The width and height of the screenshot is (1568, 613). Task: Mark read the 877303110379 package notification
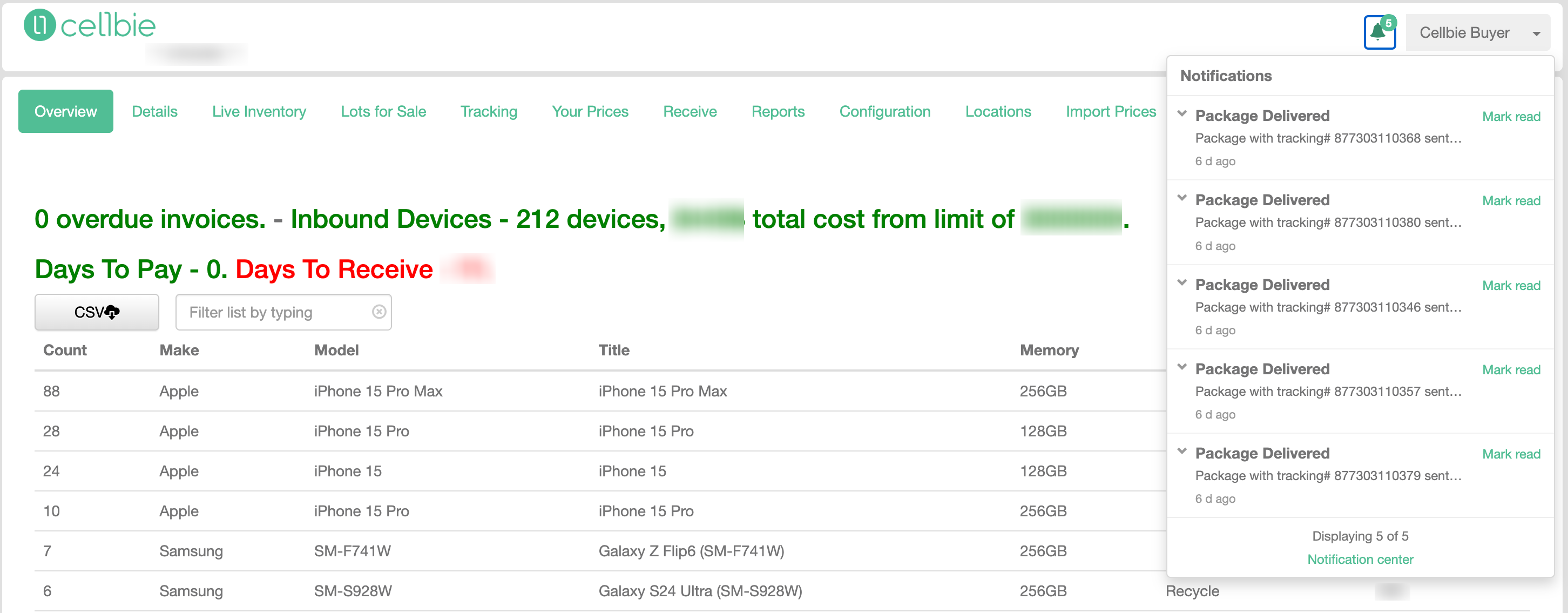coord(1511,454)
